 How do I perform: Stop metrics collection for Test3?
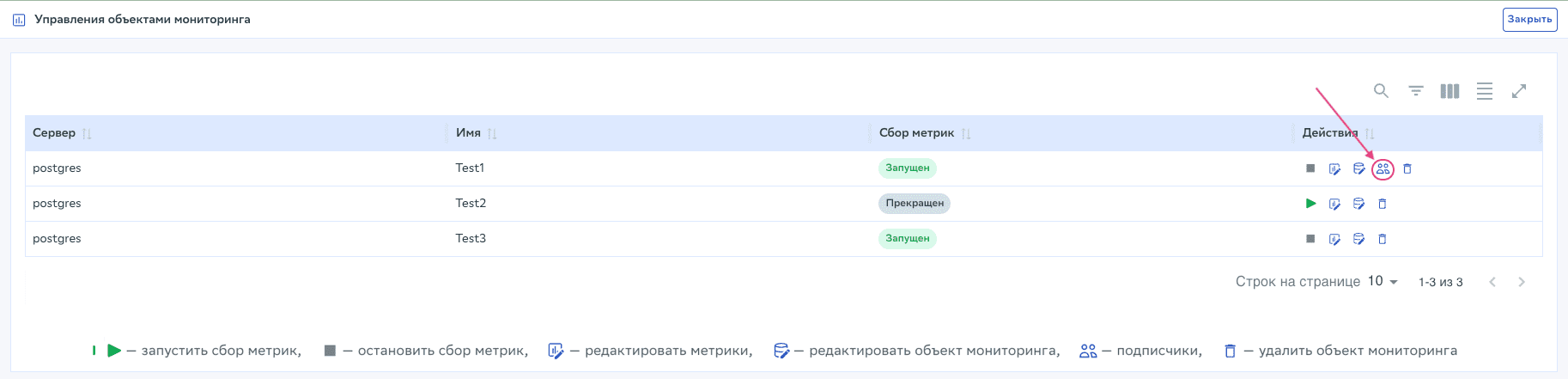1310,239
